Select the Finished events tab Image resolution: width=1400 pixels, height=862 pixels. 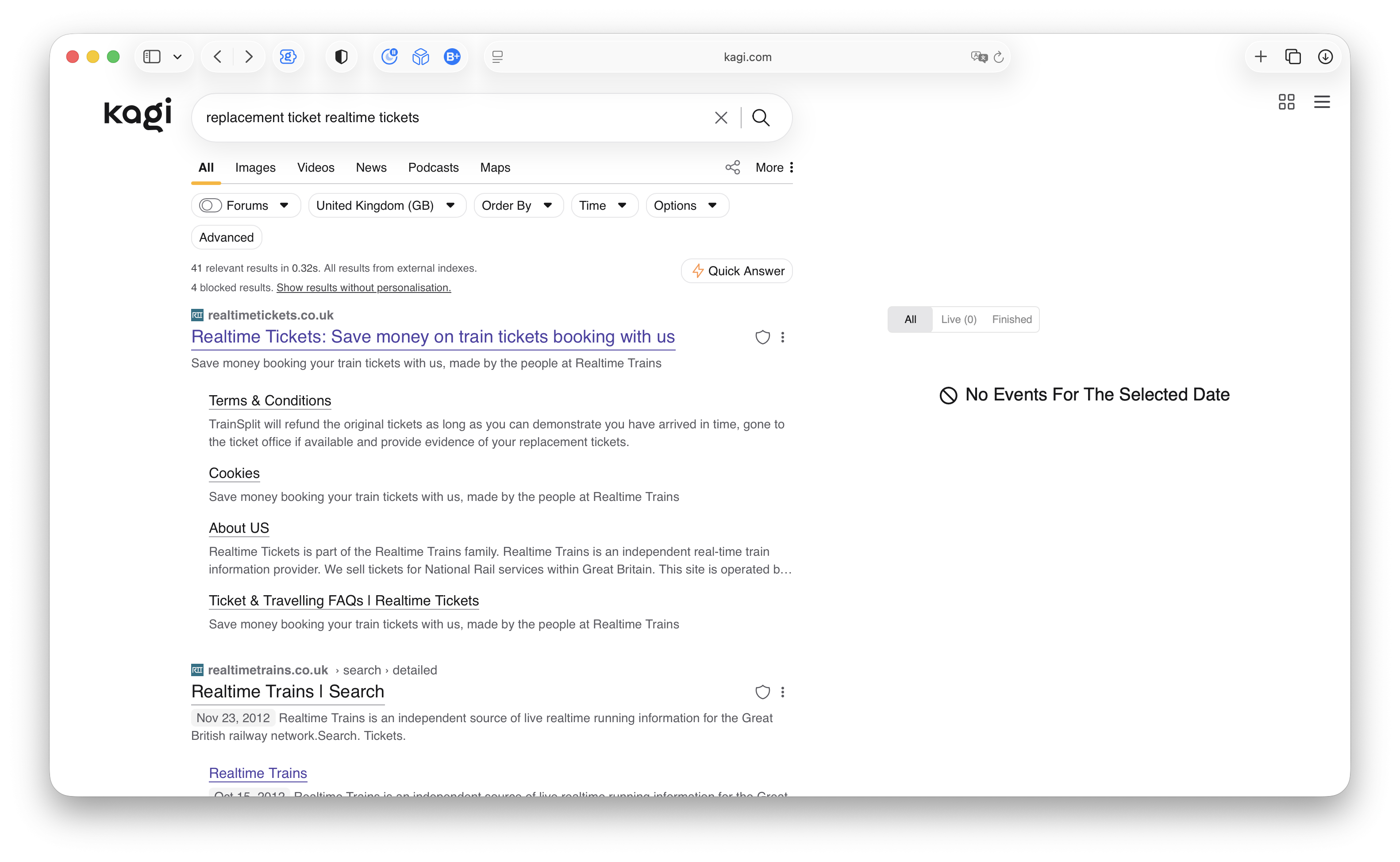(x=1012, y=319)
